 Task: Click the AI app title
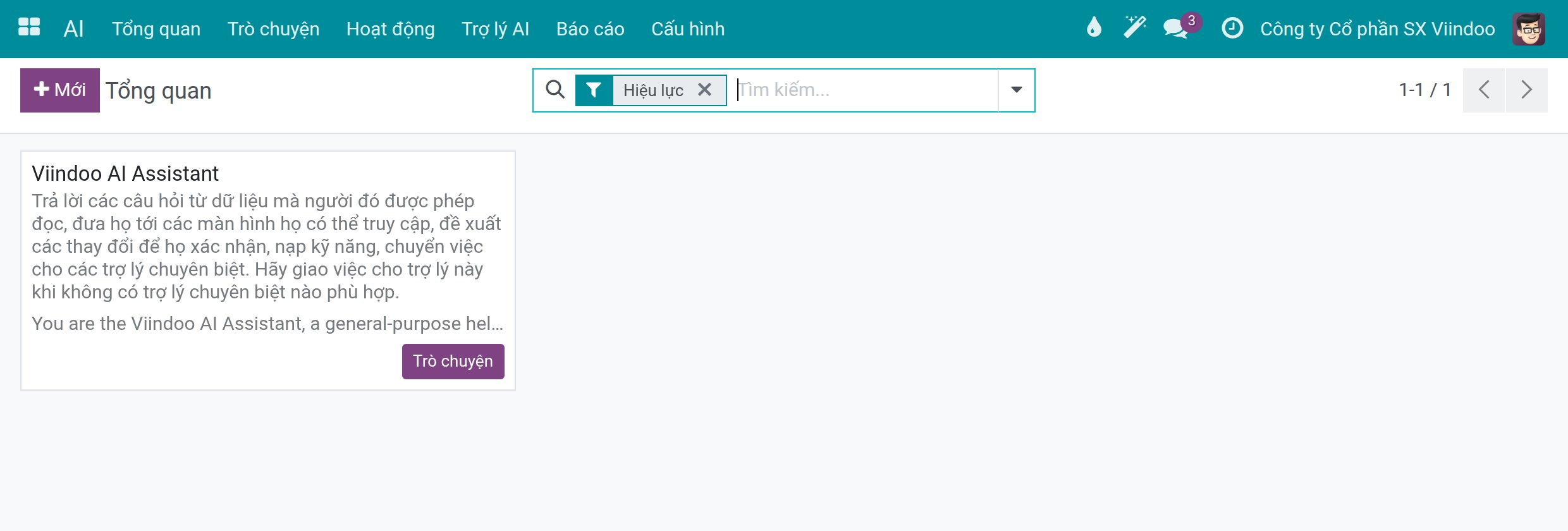73,29
